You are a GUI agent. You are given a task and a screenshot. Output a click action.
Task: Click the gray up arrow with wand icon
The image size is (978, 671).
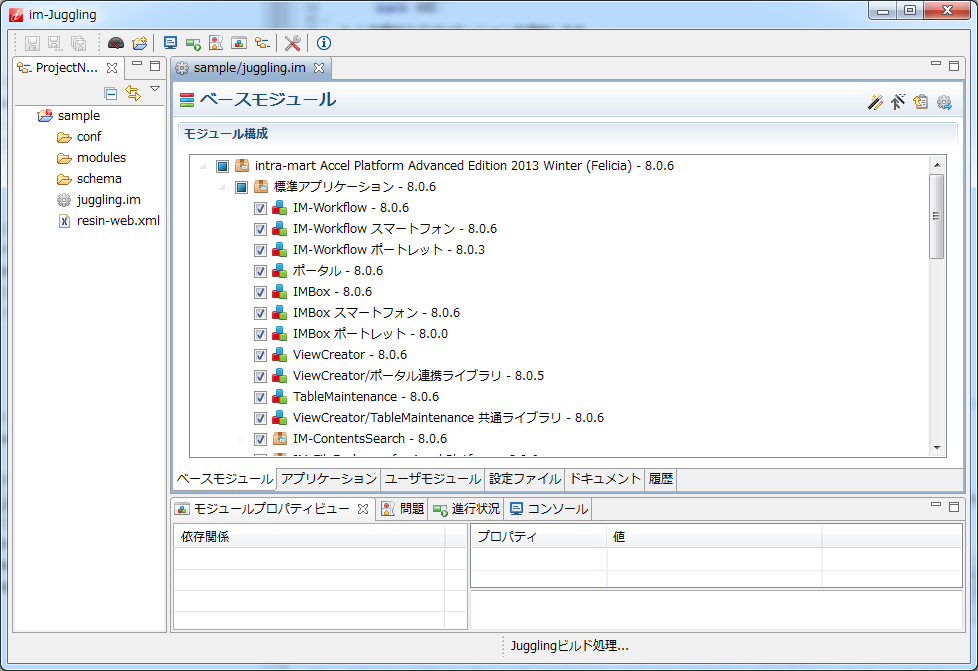pos(898,102)
